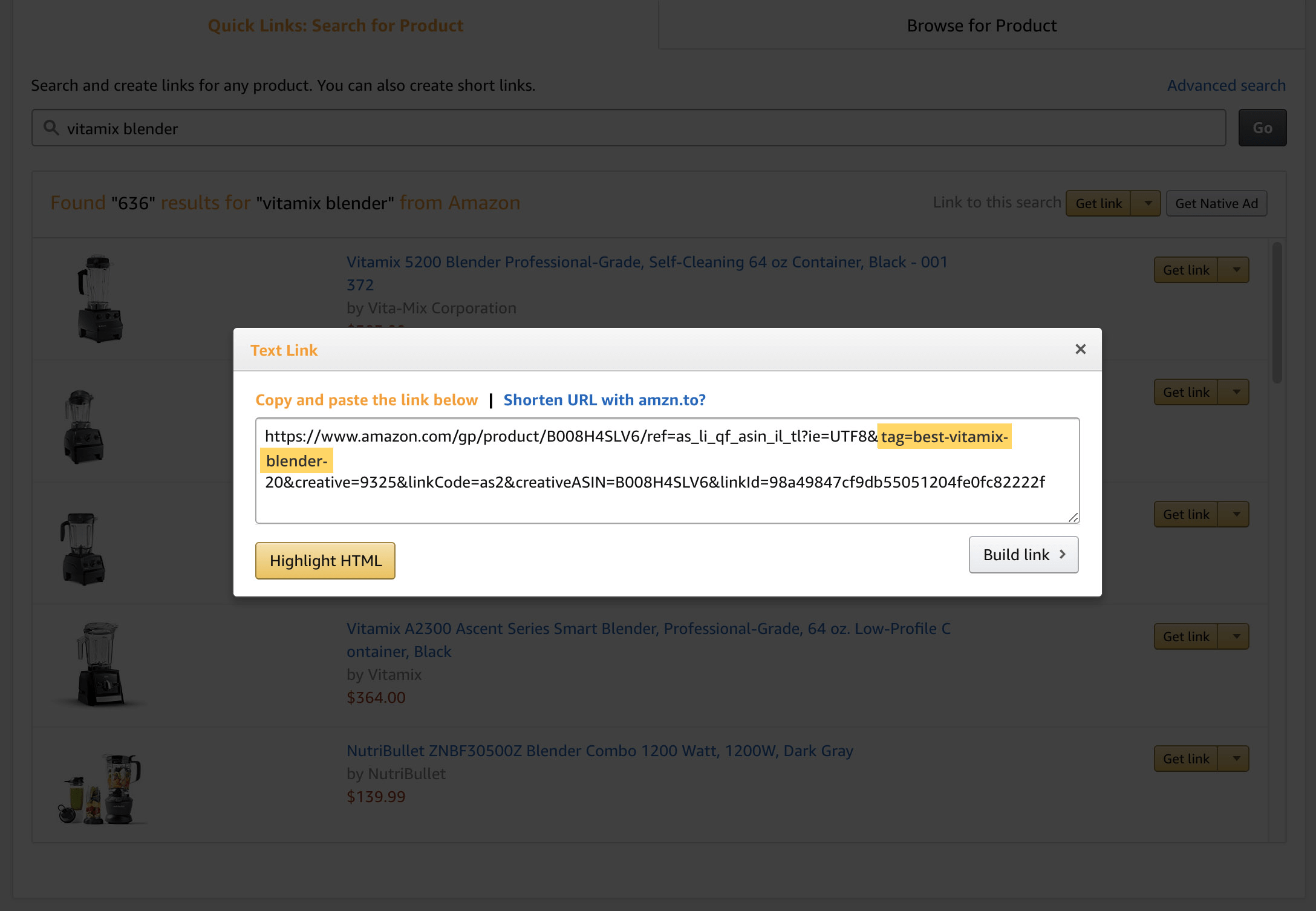Click the Highlight HTML button
This screenshot has height=911, width=1316.
coord(325,560)
